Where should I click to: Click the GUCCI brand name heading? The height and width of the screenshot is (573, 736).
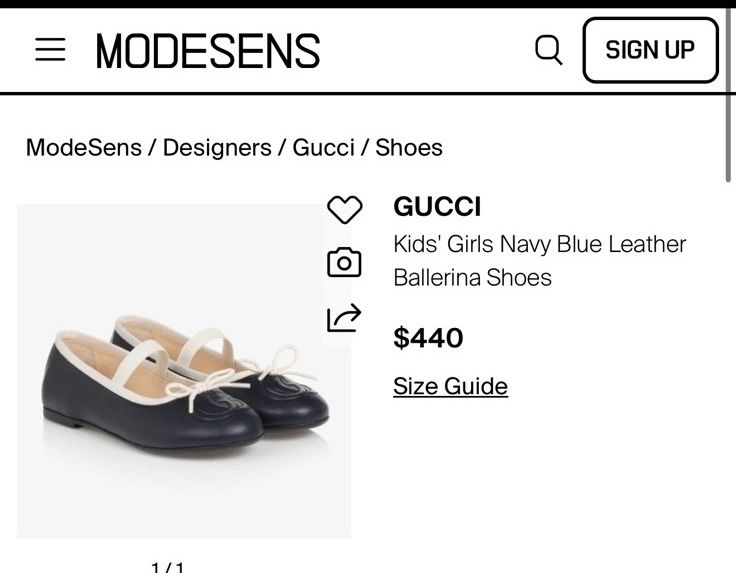[x=437, y=207]
